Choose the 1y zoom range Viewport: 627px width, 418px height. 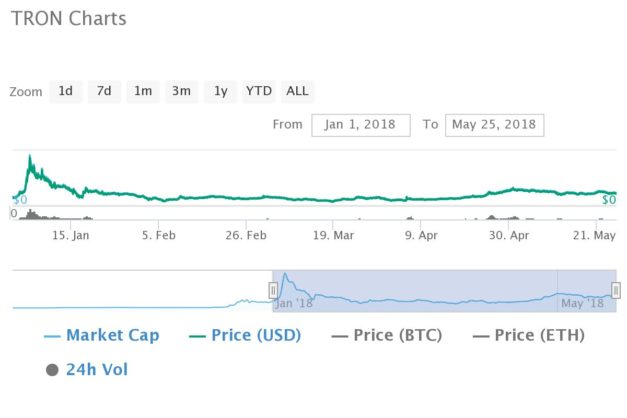click(x=220, y=91)
